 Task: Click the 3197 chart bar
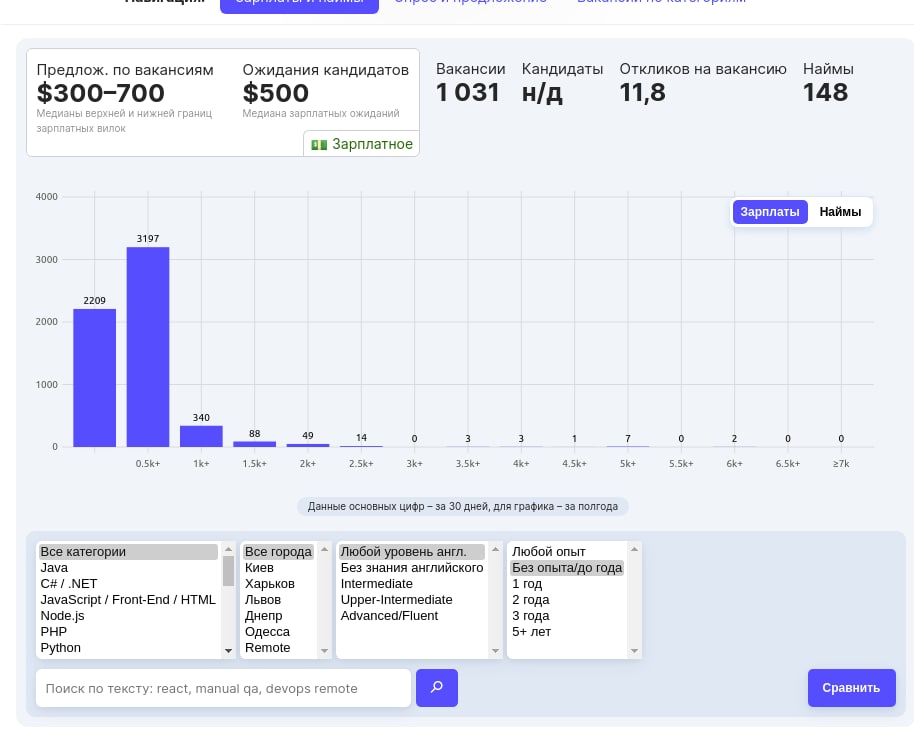click(x=148, y=347)
